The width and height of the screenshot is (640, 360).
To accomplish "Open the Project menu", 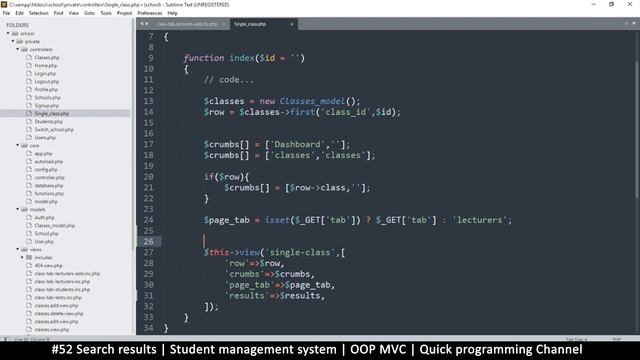I will click(124, 13).
